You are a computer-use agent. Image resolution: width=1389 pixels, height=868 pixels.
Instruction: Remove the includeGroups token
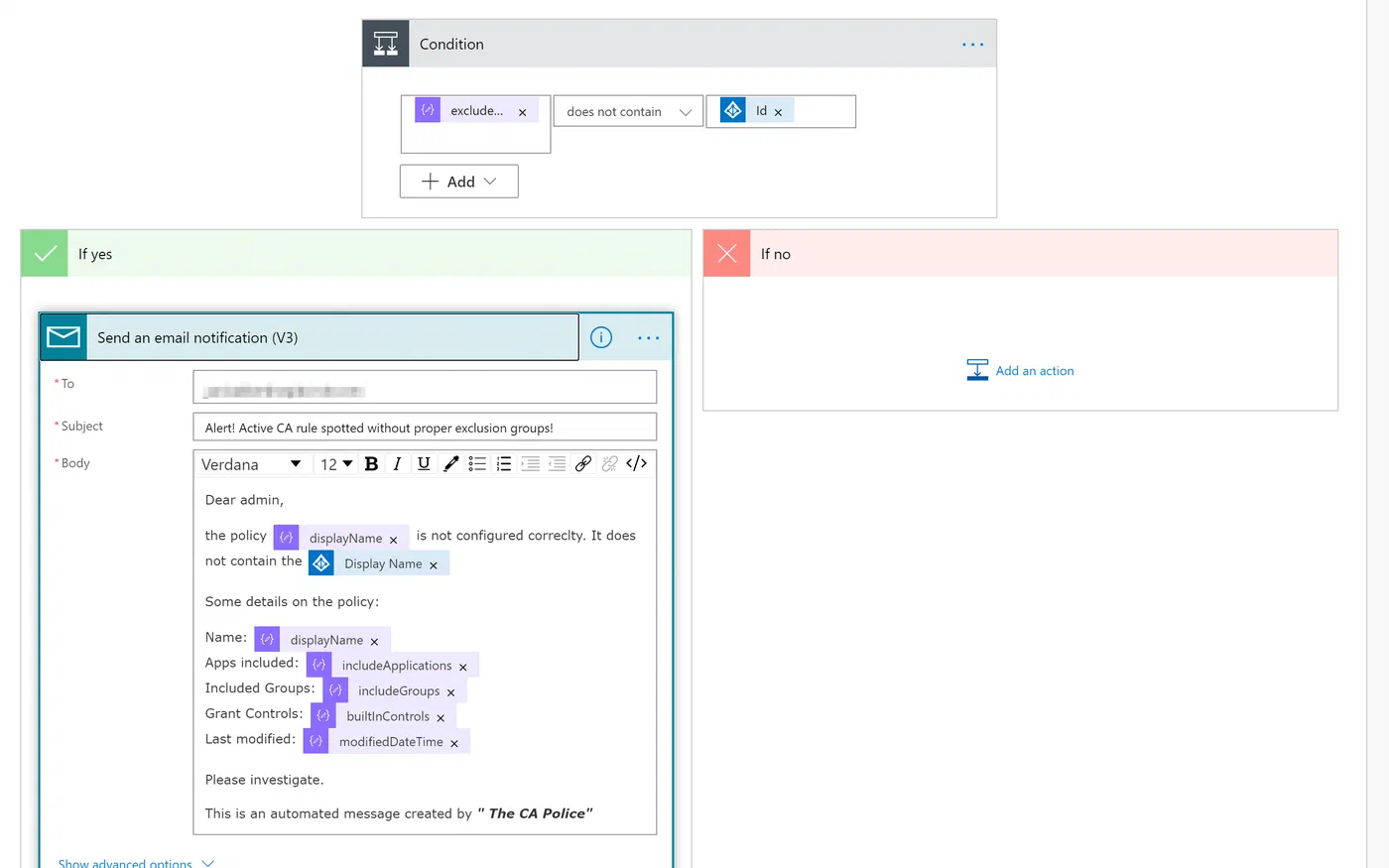click(451, 693)
